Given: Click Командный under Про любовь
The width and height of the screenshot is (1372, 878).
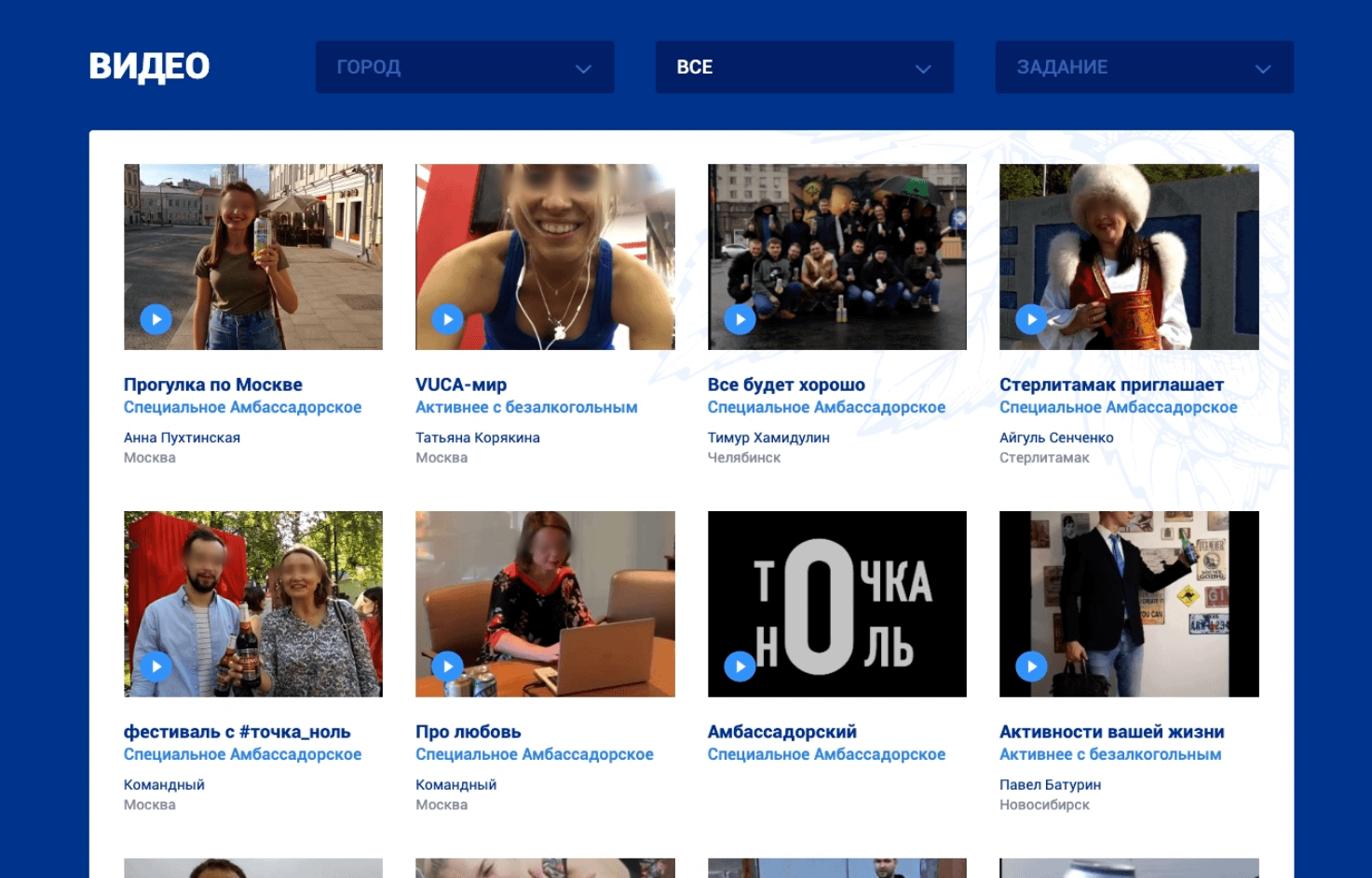Looking at the screenshot, I should 456,785.
